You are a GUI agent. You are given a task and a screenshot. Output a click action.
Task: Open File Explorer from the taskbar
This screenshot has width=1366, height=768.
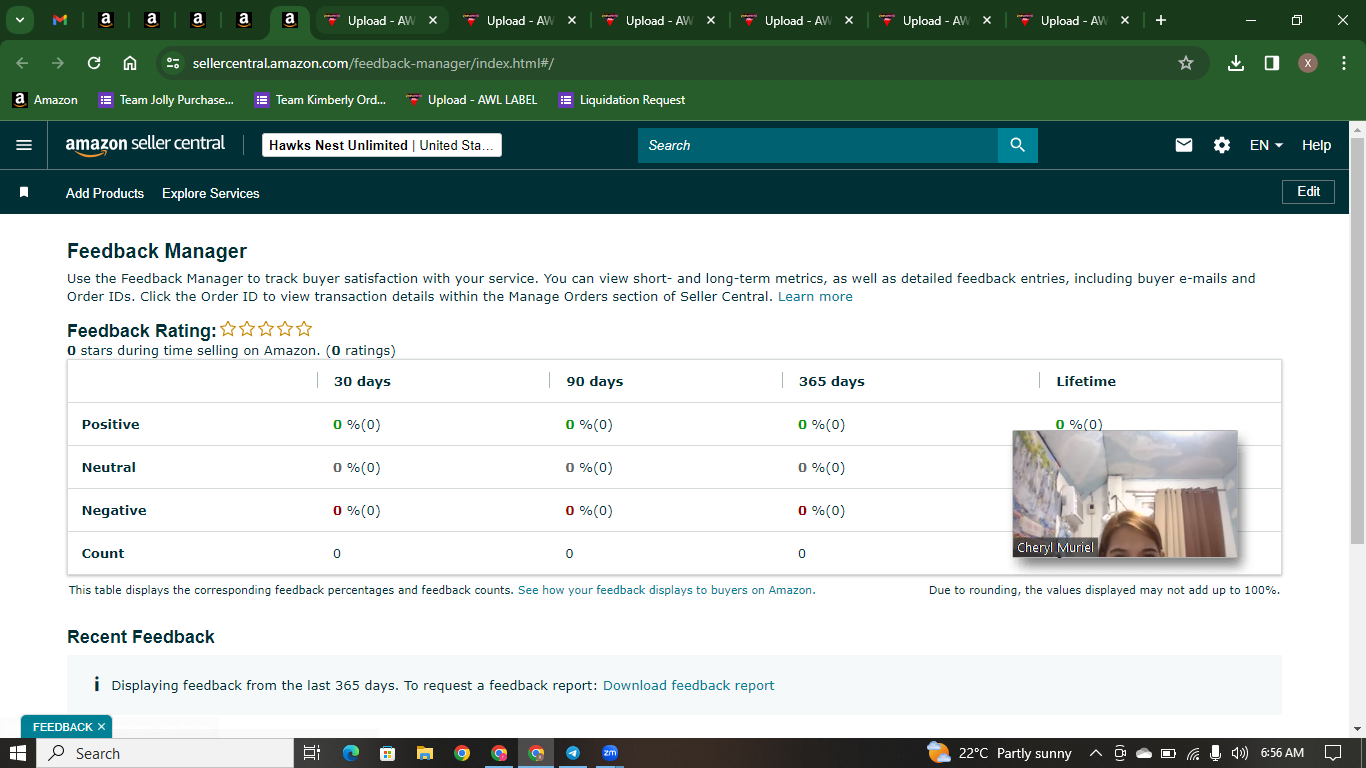[424, 753]
